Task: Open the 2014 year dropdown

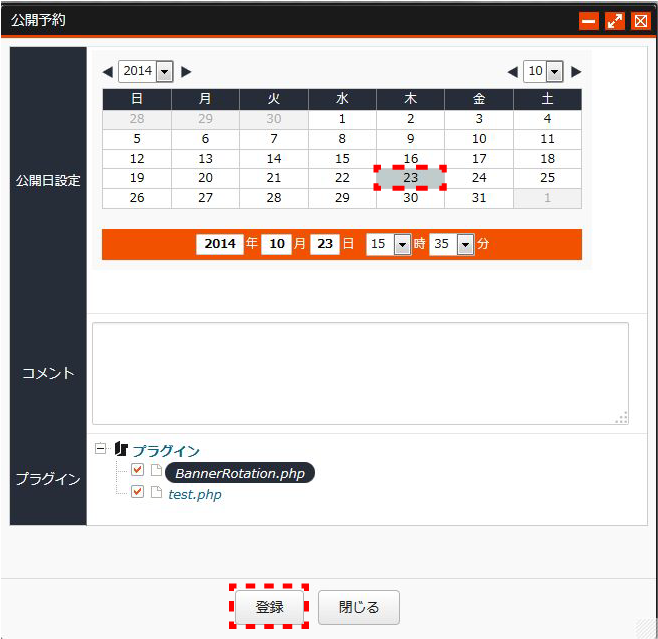Action: click(146, 71)
